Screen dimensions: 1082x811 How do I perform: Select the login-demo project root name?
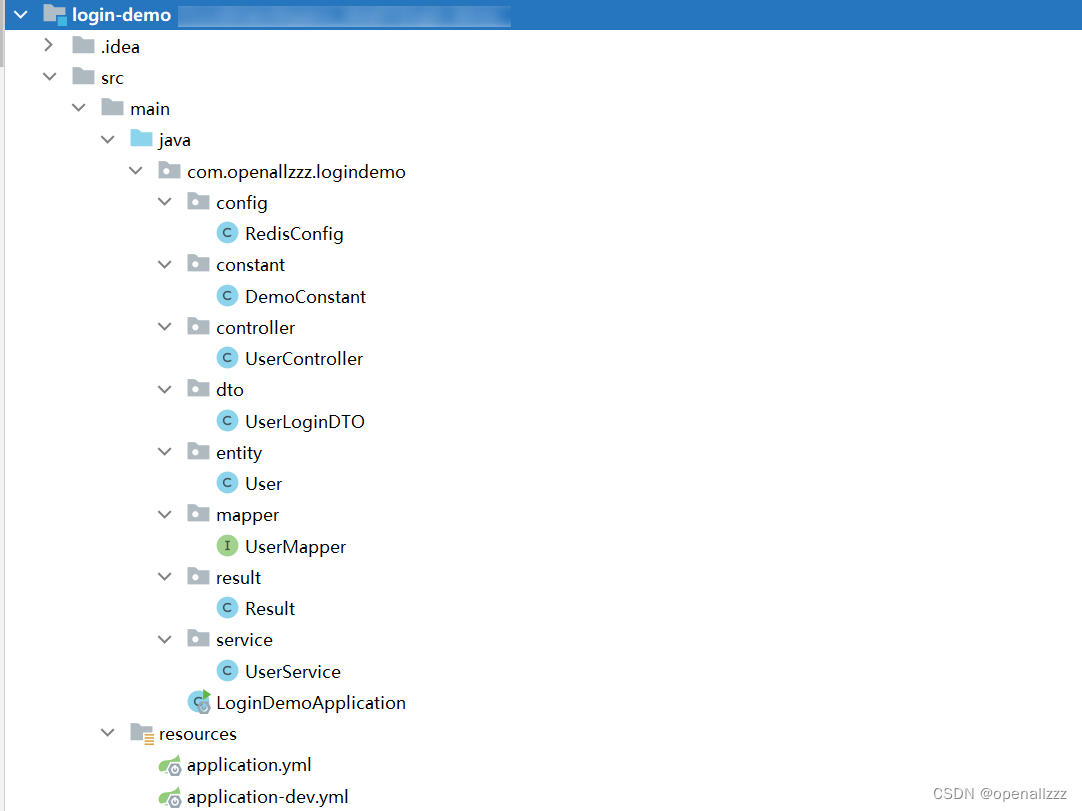(x=121, y=14)
